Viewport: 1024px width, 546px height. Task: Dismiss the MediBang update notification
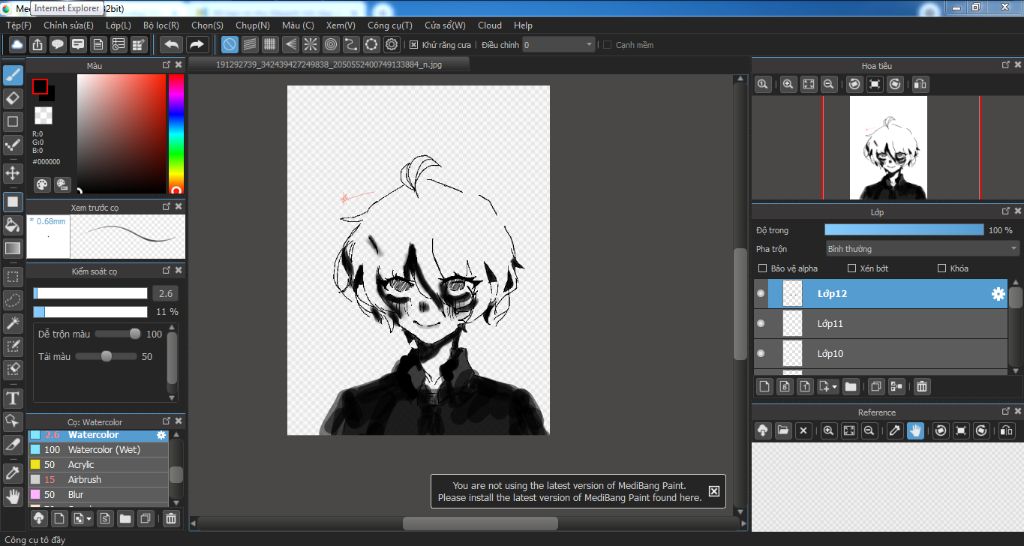[714, 491]
